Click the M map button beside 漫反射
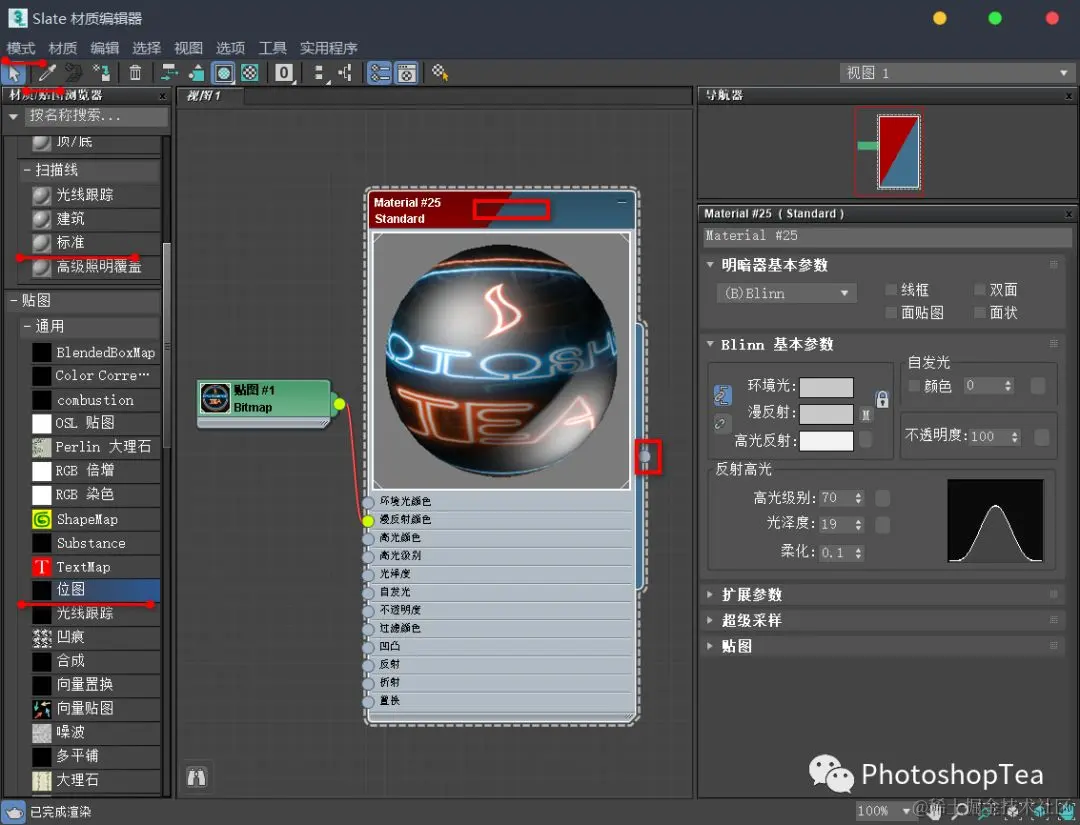Viewport: 1080px width, 825px height. (866, 414)
